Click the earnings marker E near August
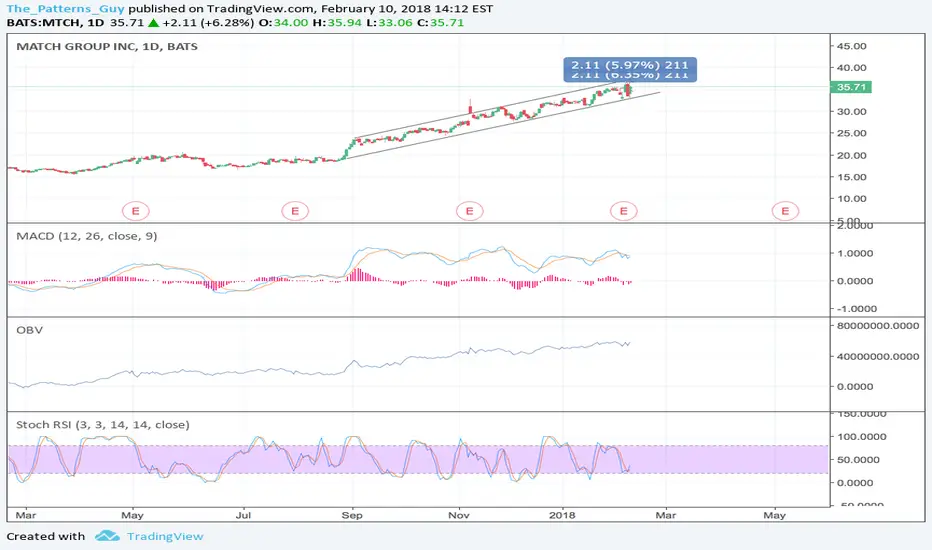 (295, 211)
